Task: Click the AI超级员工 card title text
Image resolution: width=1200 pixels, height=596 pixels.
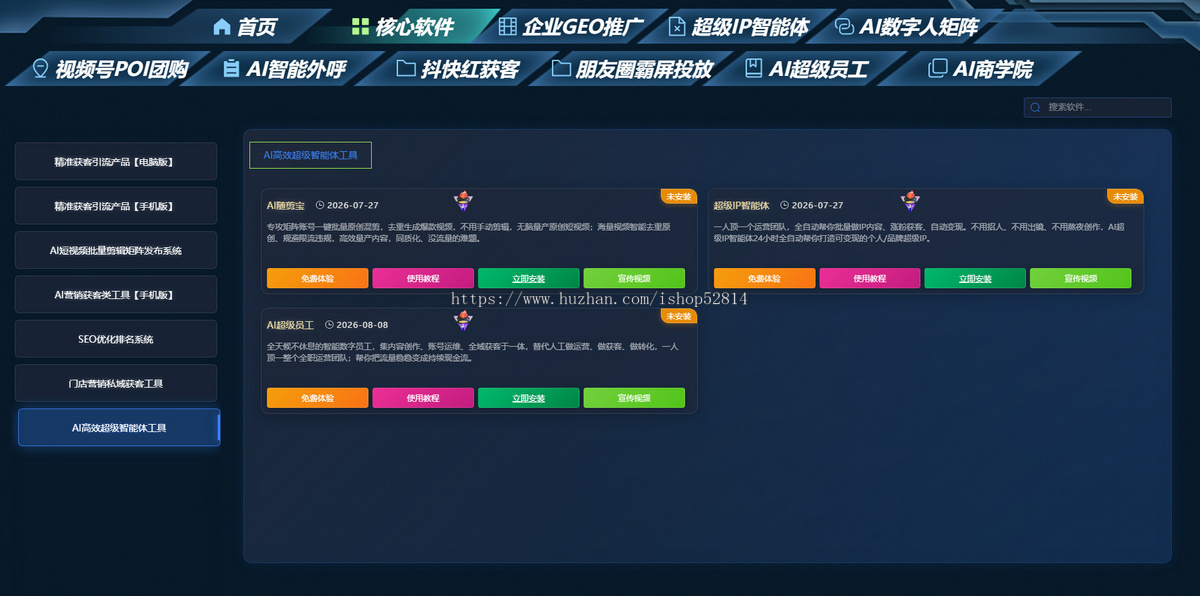Action: 290,325
